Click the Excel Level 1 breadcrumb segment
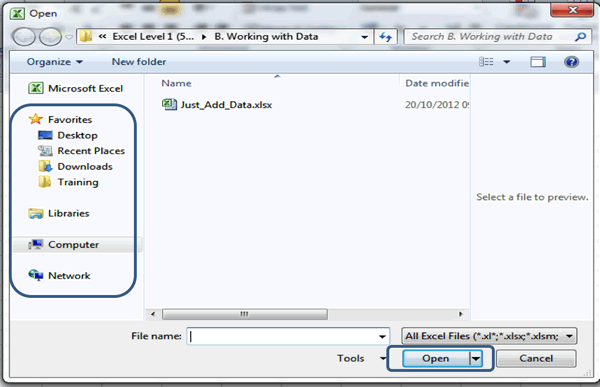Image resolution: width=600 pixels, height=387 pixels. point(153,36)
